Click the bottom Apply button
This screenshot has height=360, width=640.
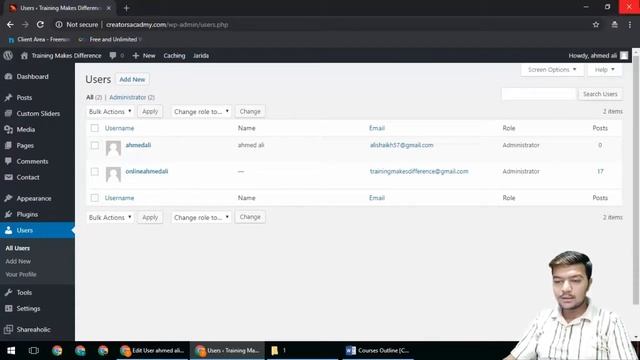pyautogui.click(x=150, y=217)
